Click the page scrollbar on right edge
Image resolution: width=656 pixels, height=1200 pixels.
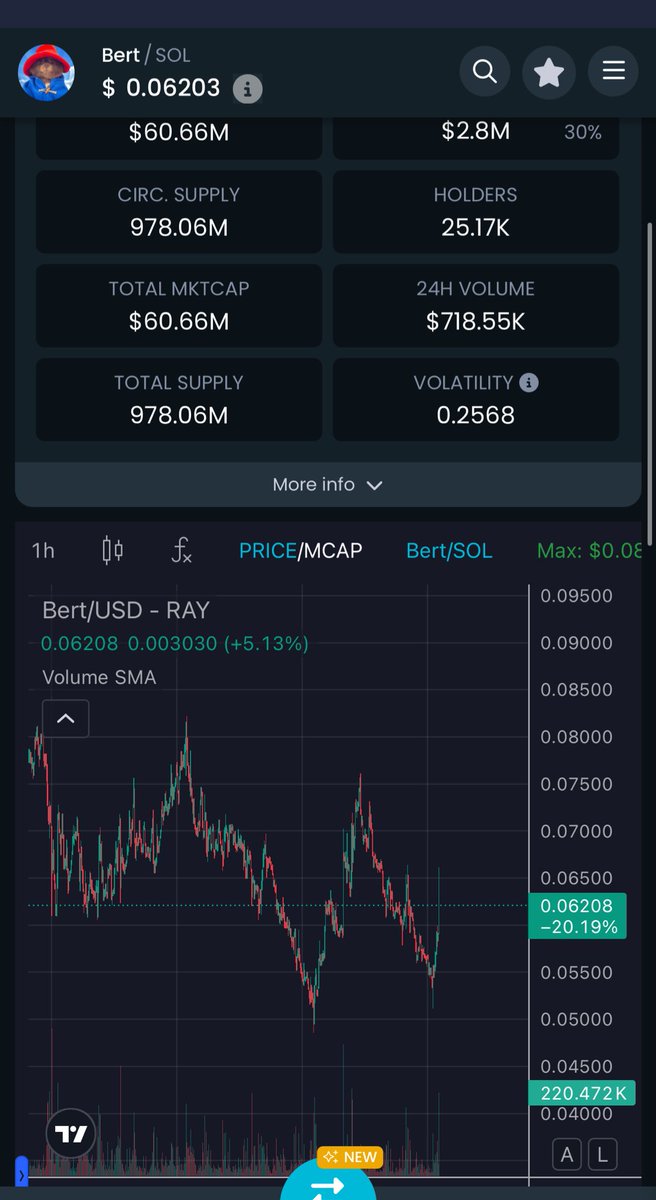[x=650, y=382]
